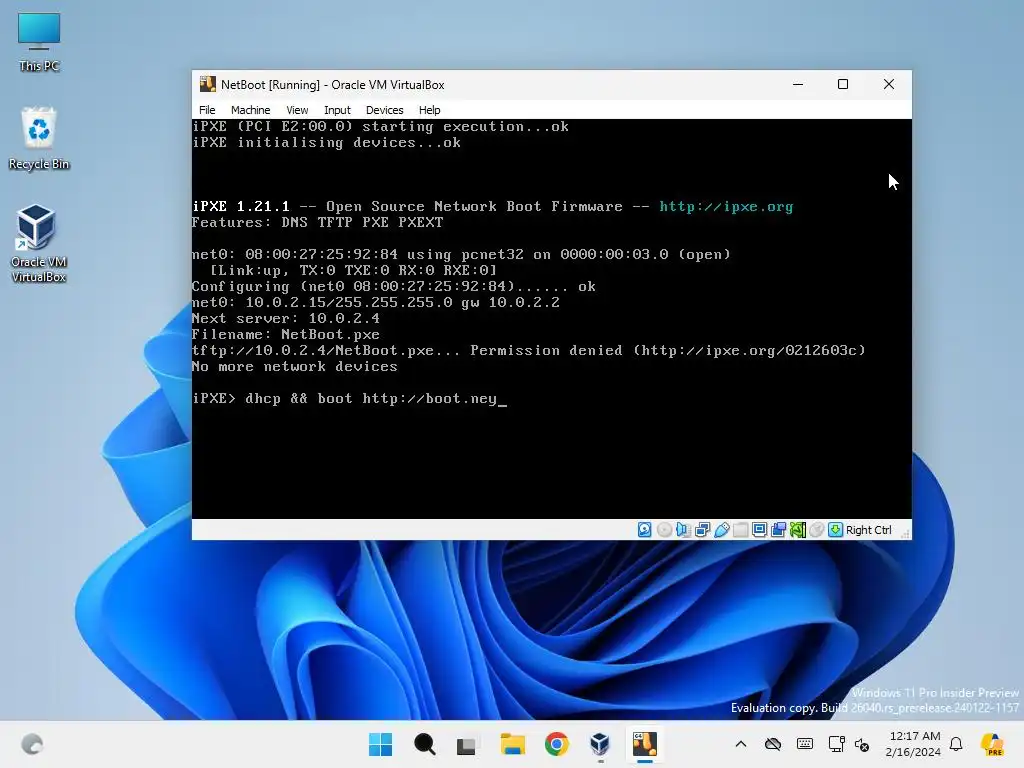
Task: Click the network adapters status icon
Action: click(x=702, y=530)
